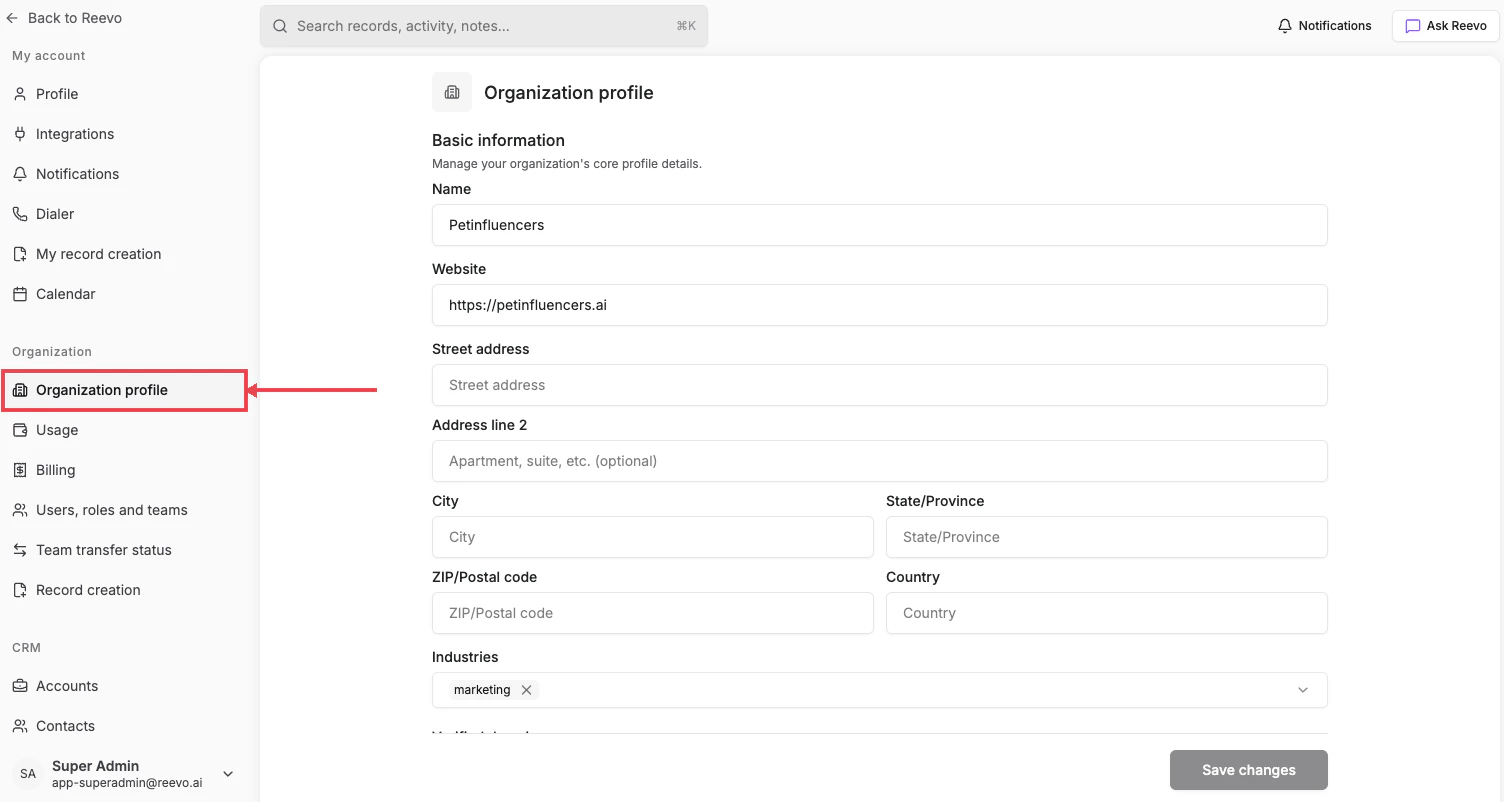Click the Organization profile building icon in sidebar
This screenshot has width=1504, height=802.
[20, 390]
